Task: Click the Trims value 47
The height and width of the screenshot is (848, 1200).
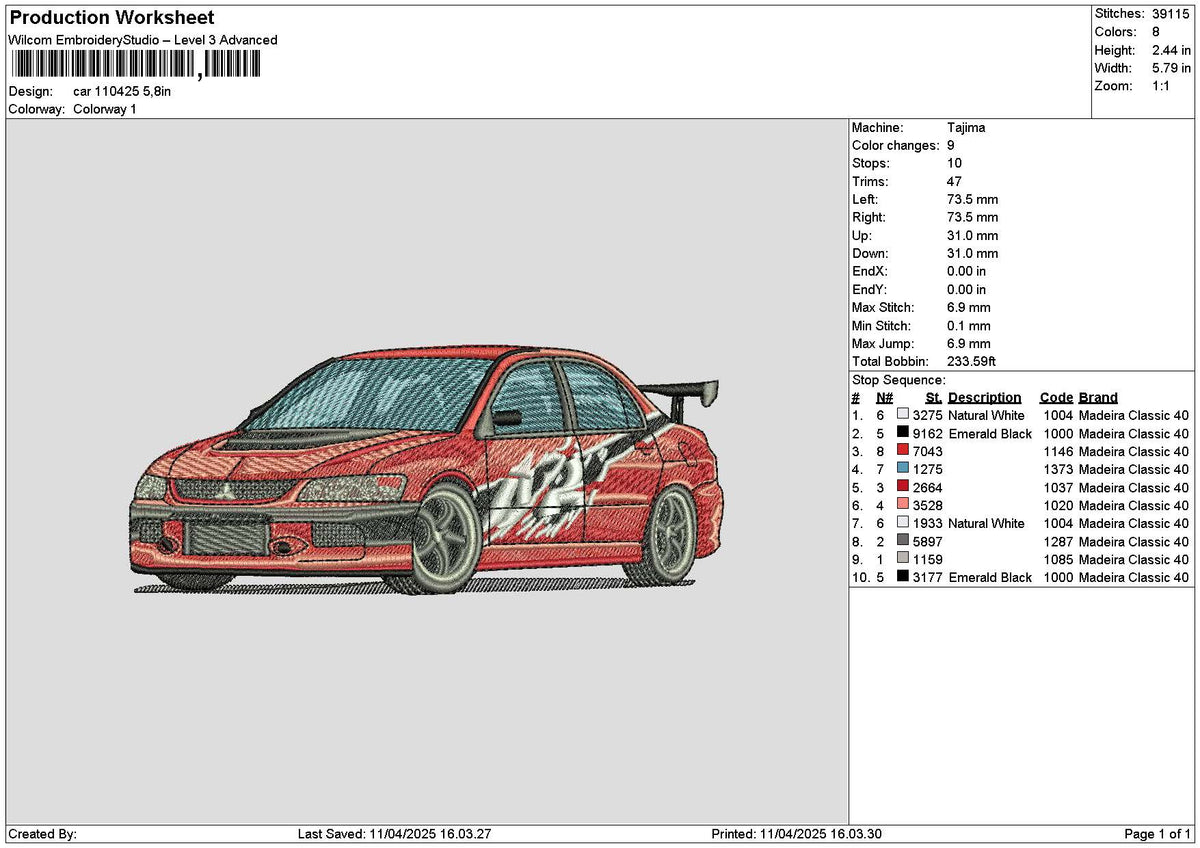Action: click(x=954, y=182)
